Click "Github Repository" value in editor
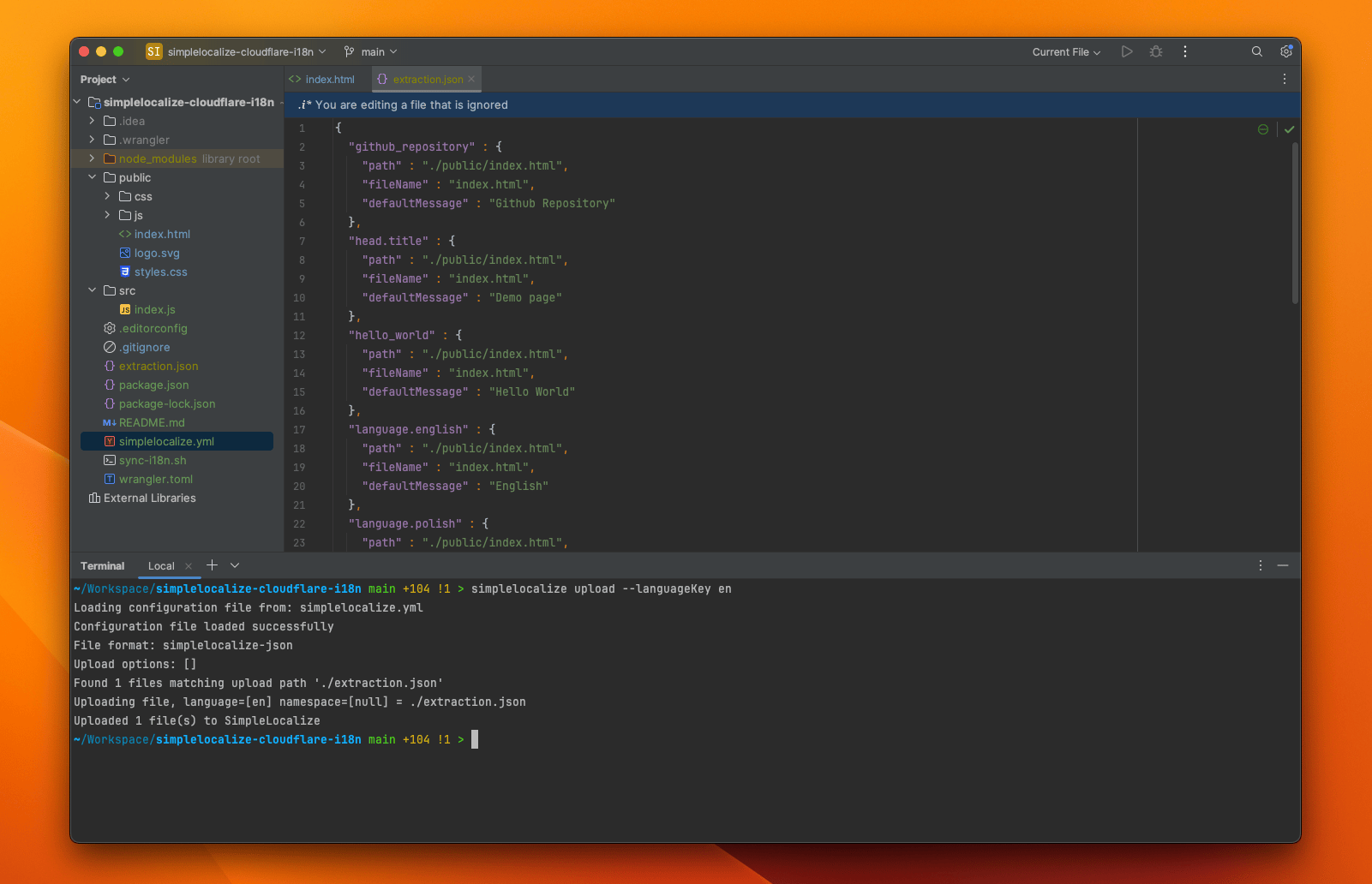This screenshot has height=884, width=1372. (x=552, y=203)
